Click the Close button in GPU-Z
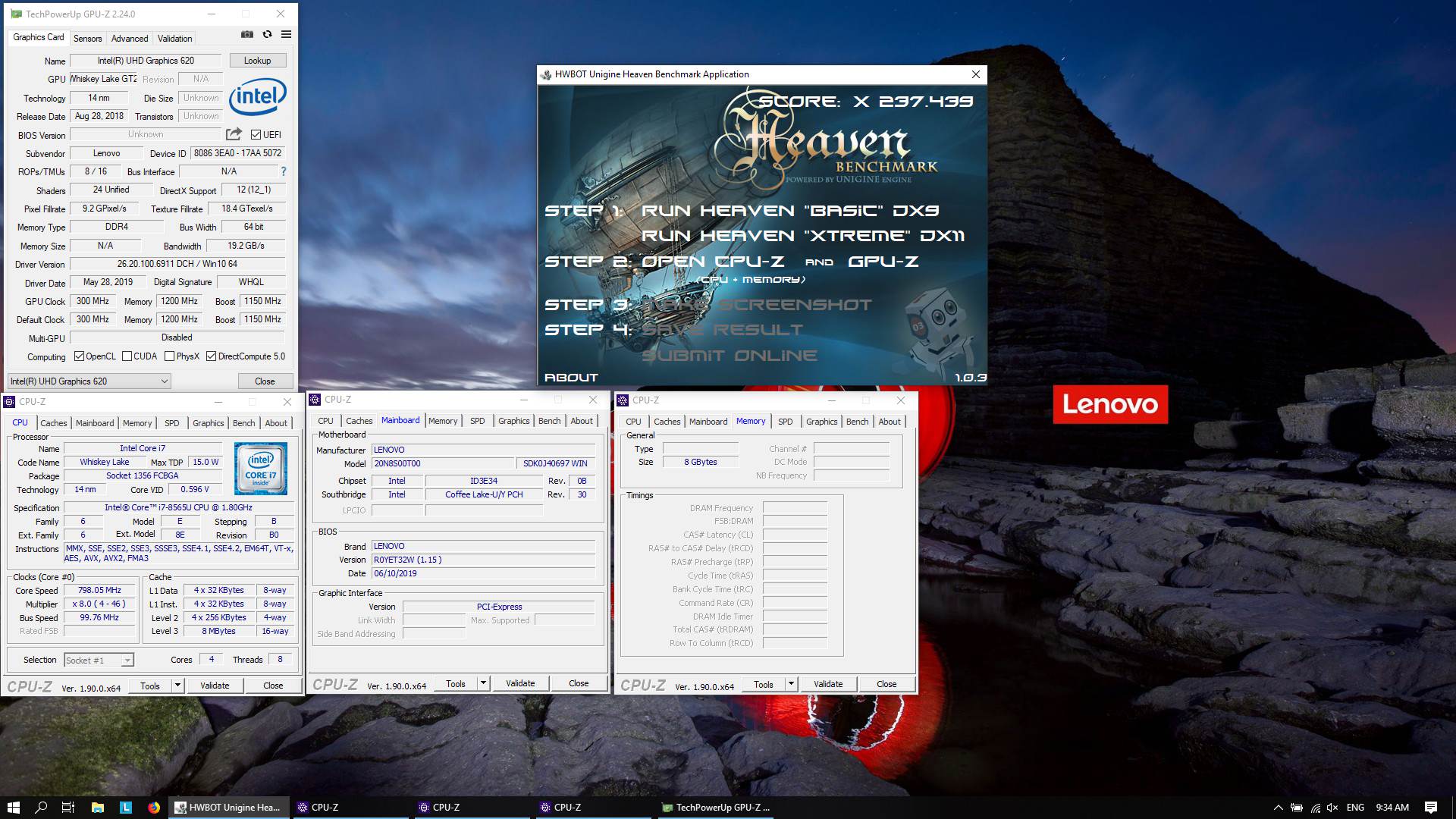Image resolution: width=1456 pixels, height=819 pixels. [265, 381]
